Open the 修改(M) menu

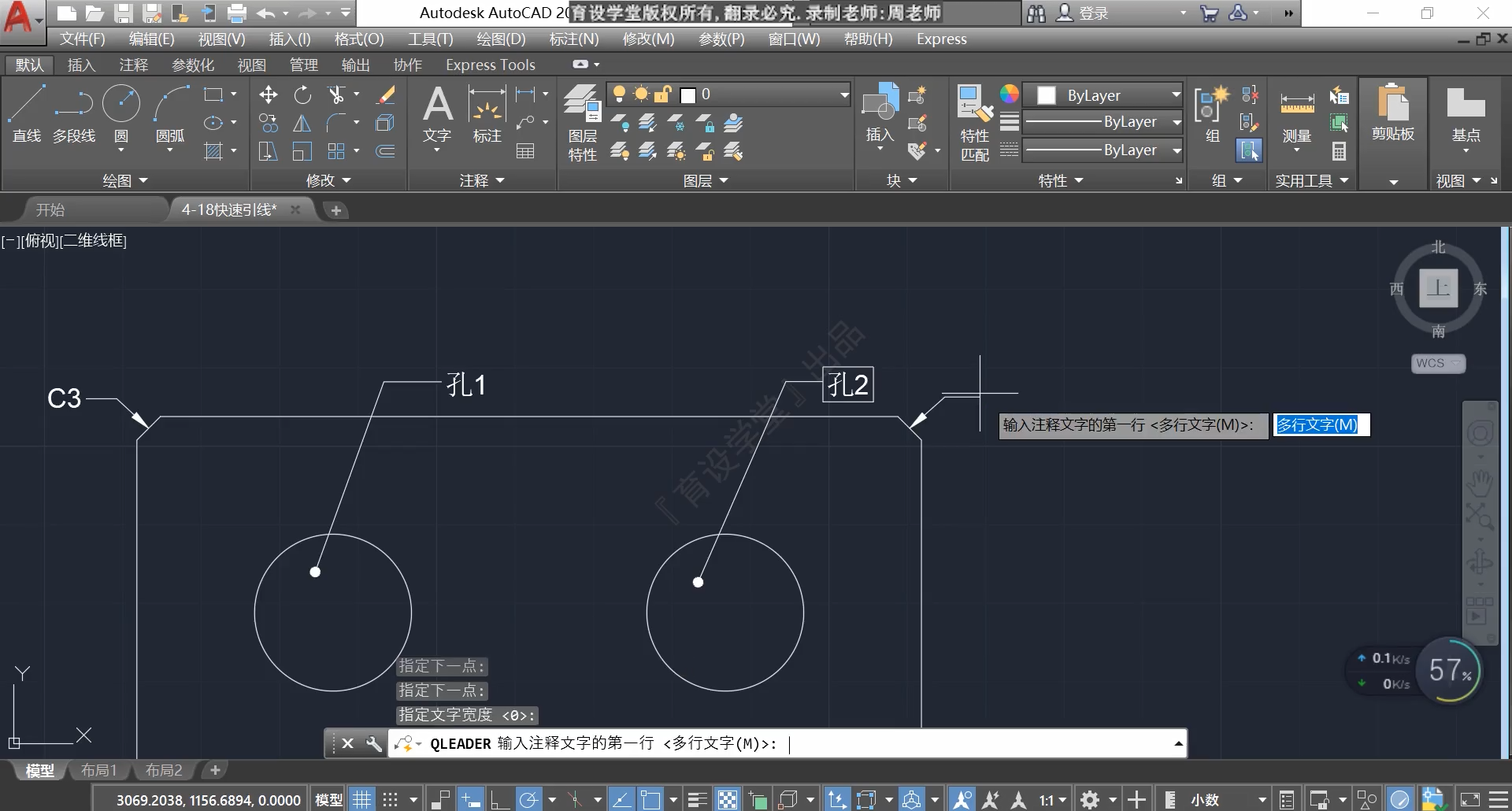648,39
